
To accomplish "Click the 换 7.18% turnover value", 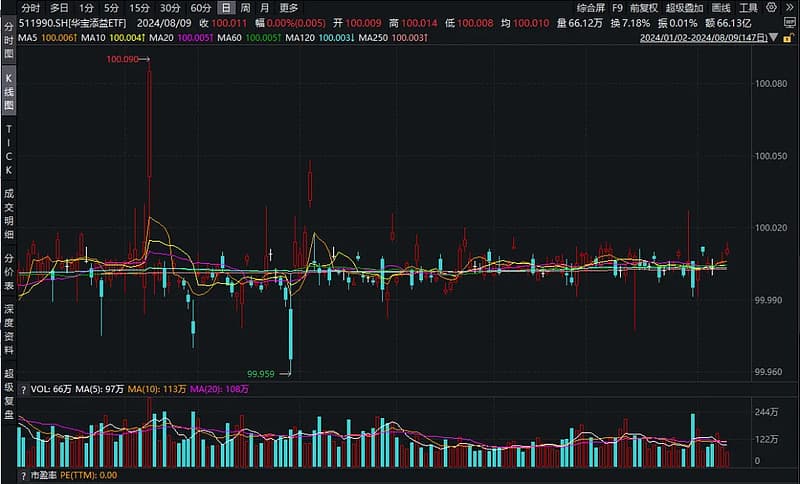I will click(630, 23).
